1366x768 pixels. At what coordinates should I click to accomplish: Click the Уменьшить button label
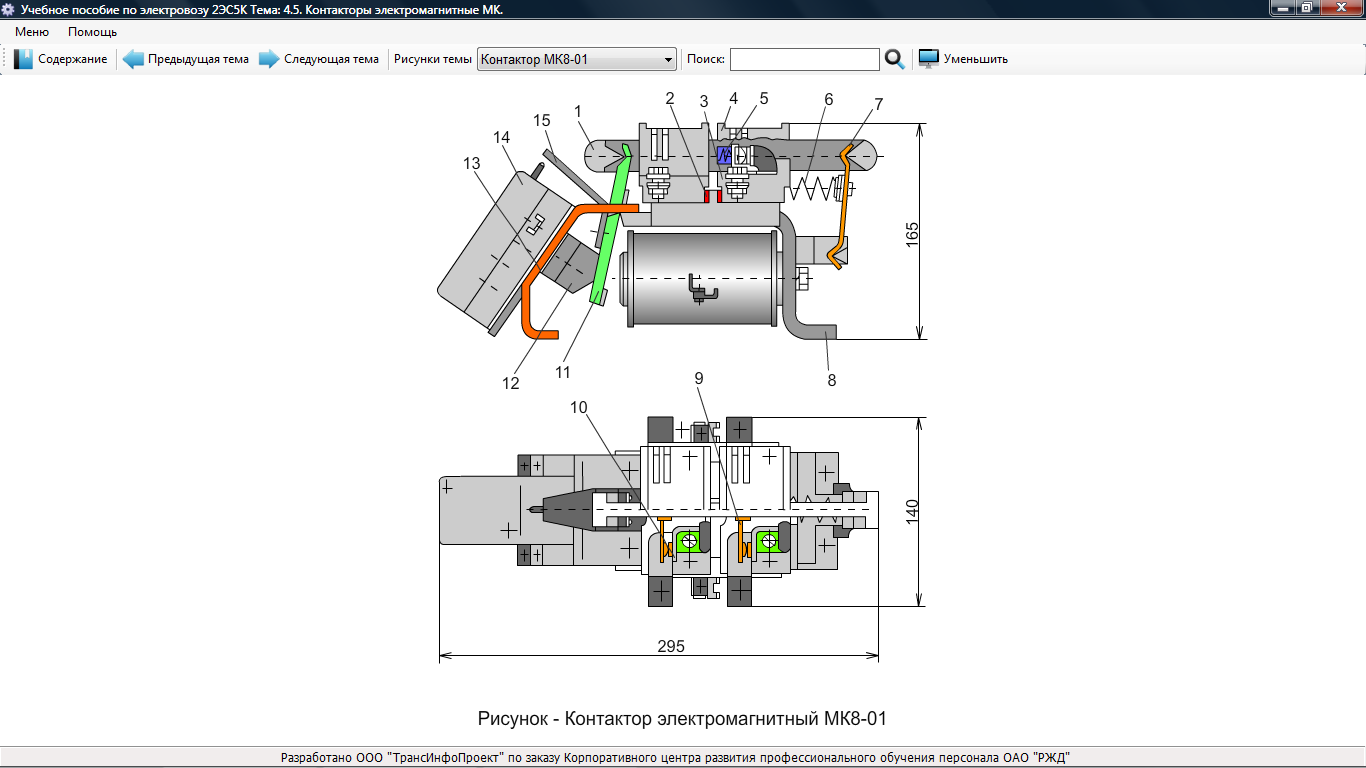pyautogui.click(x=976, y=59)
